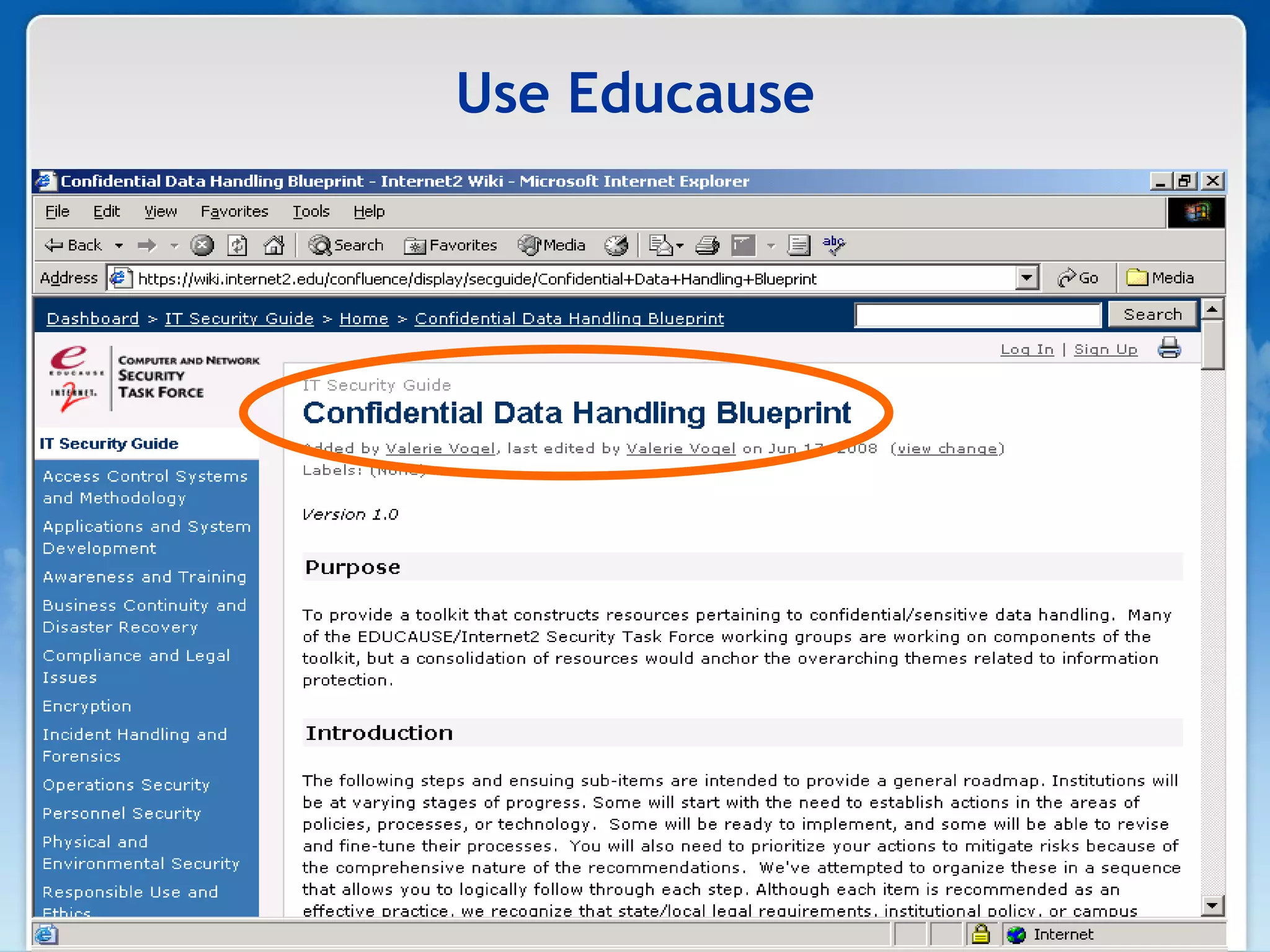Click the Security Task Force logo

click(155, 378)
